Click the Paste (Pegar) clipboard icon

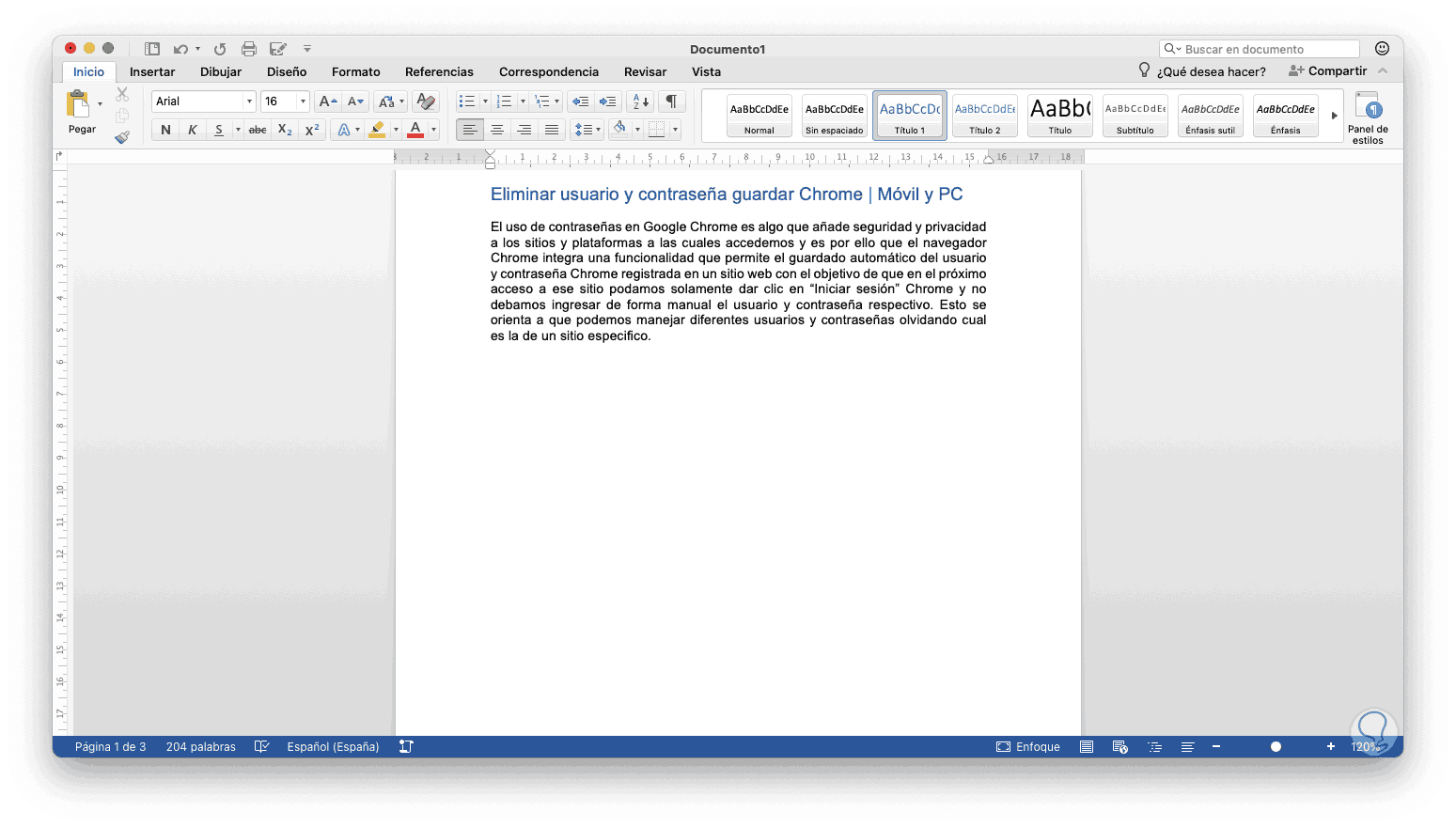click(78, 103)
